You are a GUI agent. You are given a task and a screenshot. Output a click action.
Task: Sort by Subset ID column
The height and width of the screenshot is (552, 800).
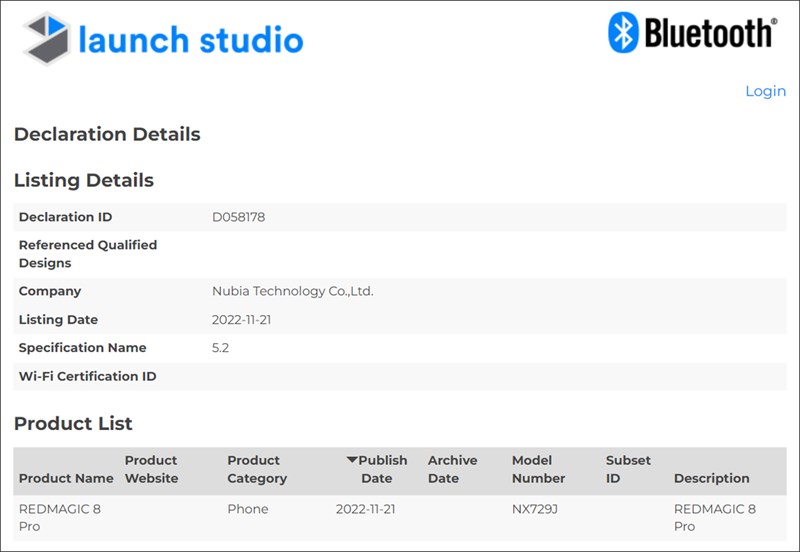point(628,469)
